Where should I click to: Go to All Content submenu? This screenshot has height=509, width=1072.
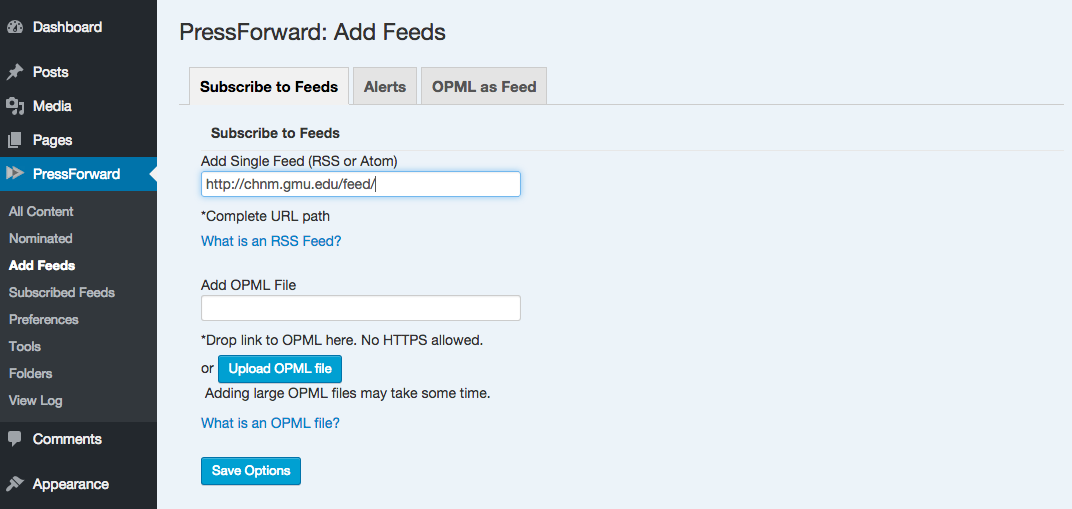pyautogui.click(x=41, y=212)
